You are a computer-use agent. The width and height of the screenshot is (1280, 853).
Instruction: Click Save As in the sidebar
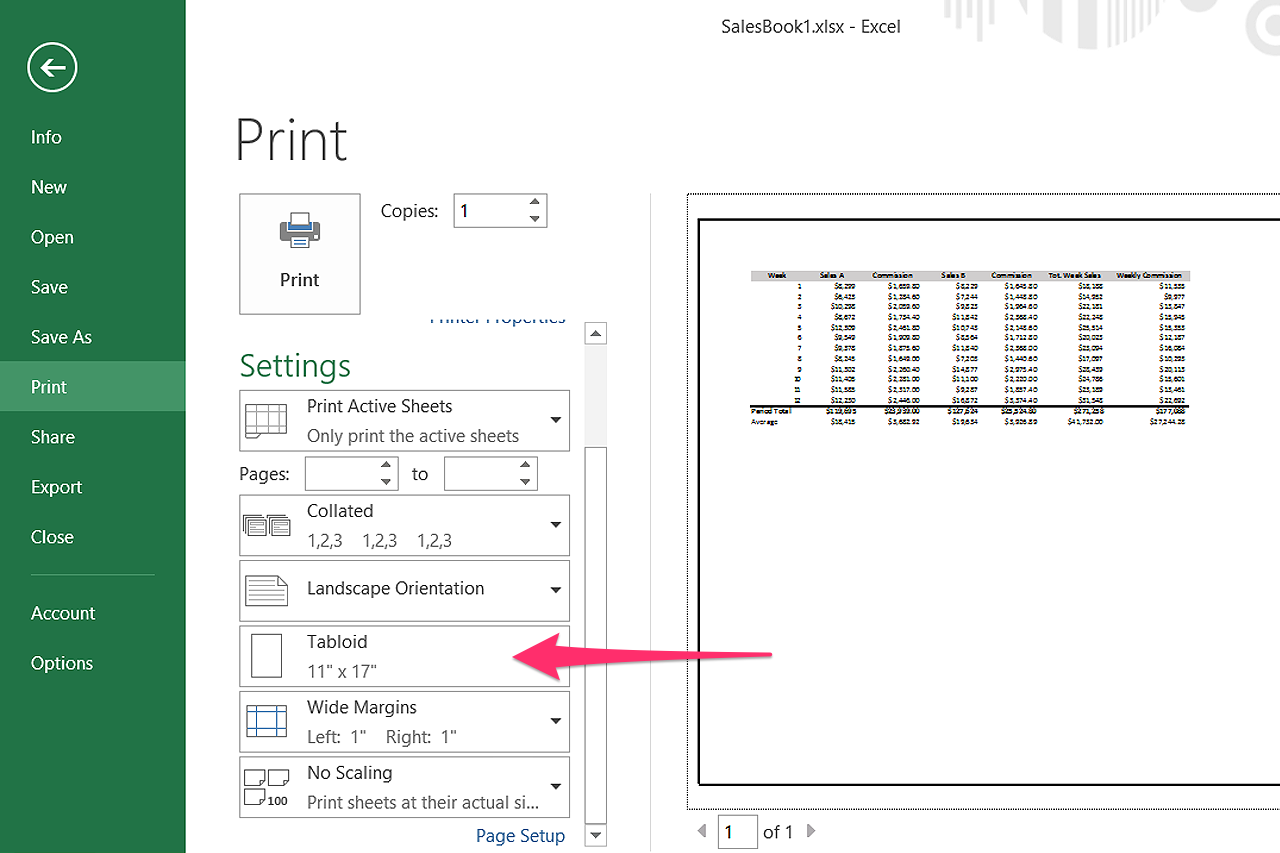point(61,336)
